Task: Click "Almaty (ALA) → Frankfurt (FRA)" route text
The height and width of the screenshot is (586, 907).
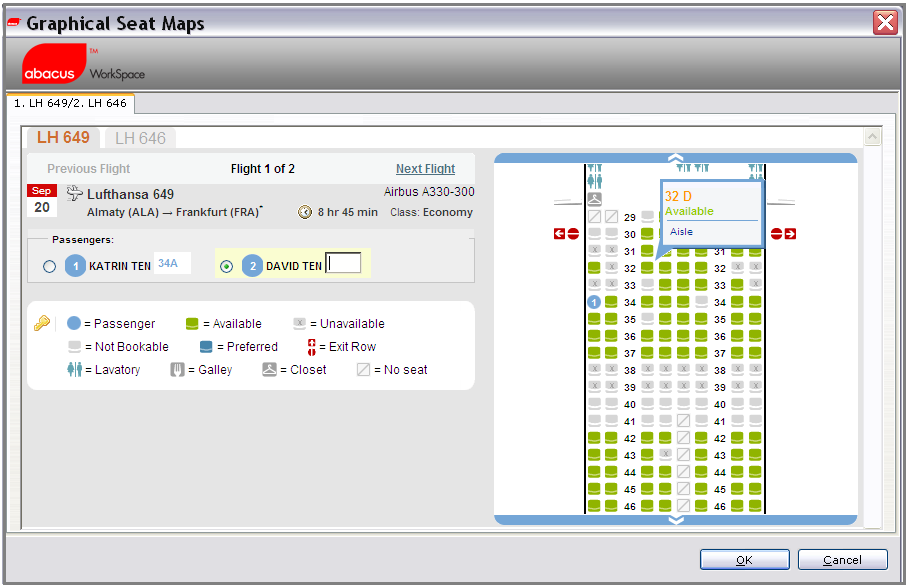Action: click(x=174, y=212)
